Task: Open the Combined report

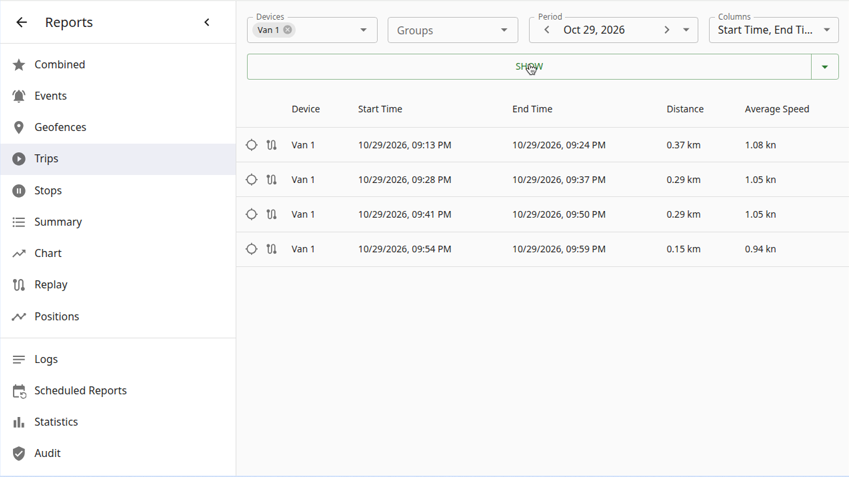Action: tap(118, 64)
